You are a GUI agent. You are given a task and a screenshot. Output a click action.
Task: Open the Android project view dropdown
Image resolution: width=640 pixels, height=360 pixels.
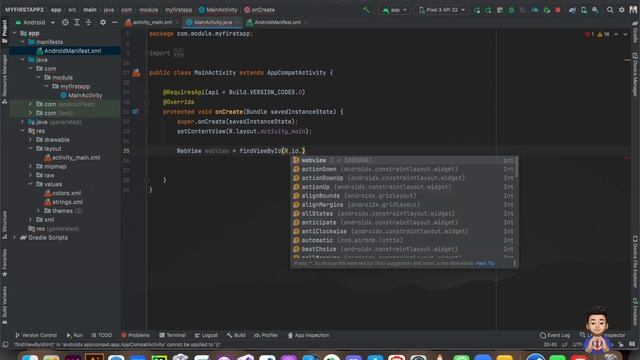tap(35, 22)
